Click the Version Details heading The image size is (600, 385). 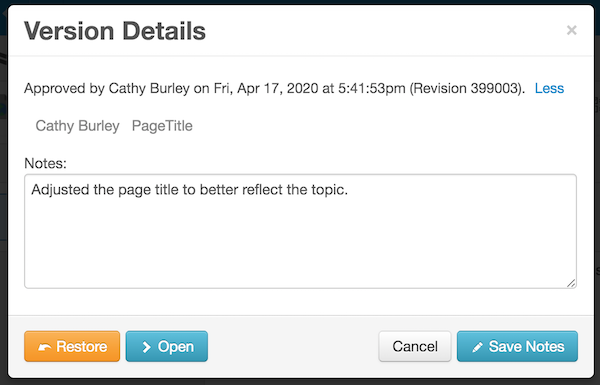point(115,31)
